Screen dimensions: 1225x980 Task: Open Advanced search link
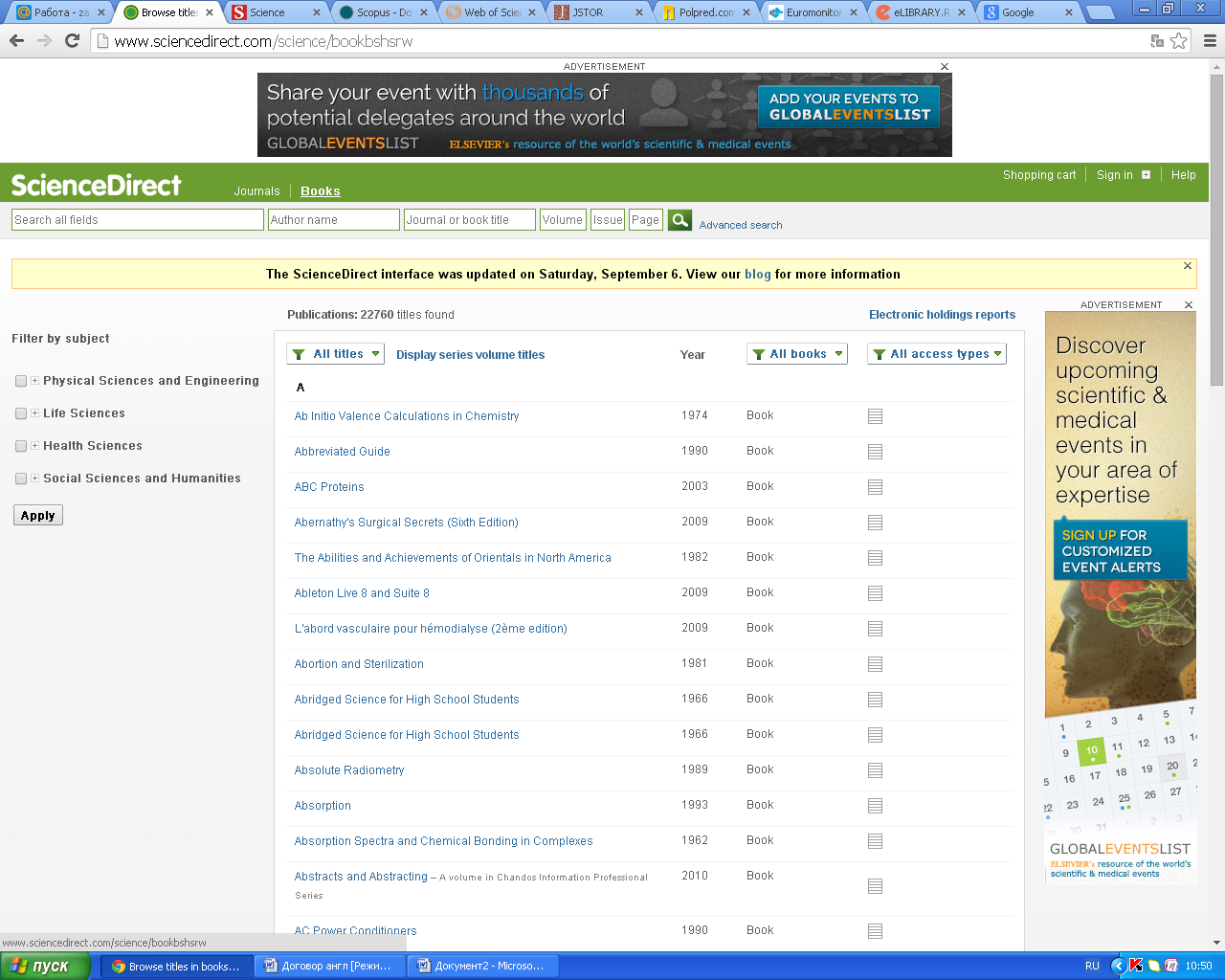[741, 225]
